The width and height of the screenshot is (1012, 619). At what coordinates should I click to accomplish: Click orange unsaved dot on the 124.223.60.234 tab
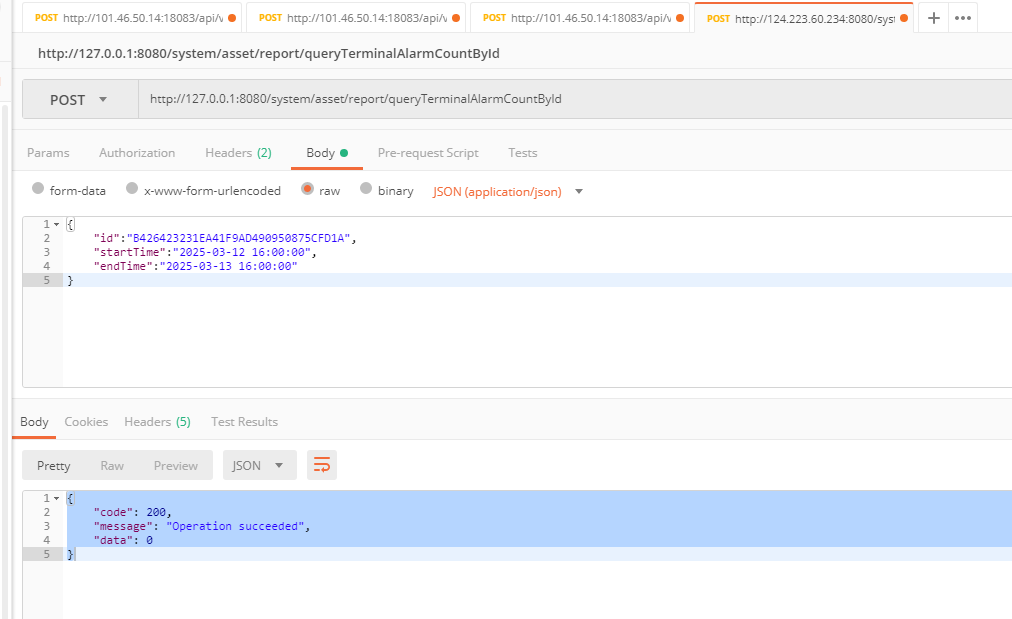pyautogui.click(x=903, y=18)
